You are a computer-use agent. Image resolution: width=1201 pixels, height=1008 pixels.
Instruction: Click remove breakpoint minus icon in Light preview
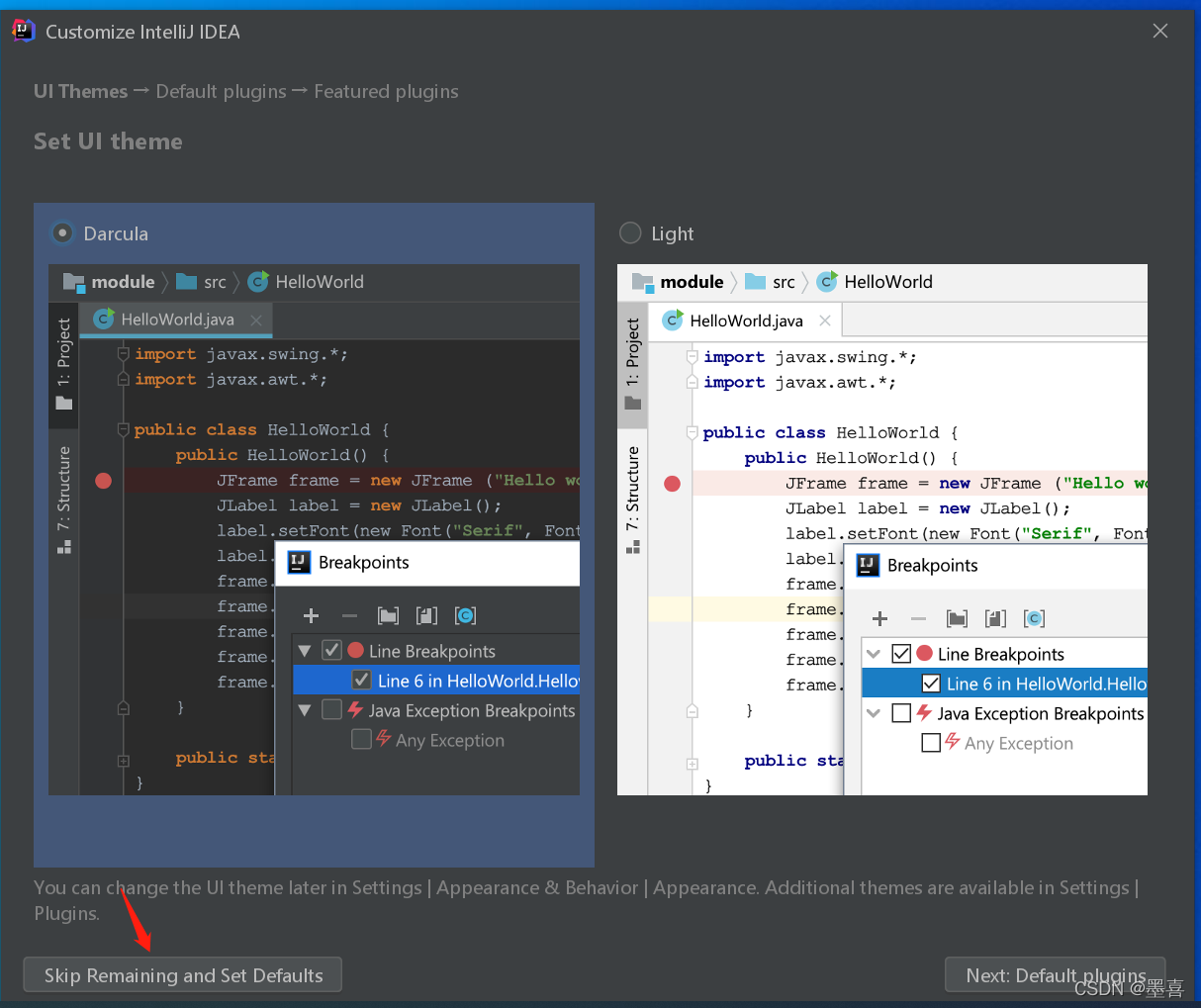(918, 618)
